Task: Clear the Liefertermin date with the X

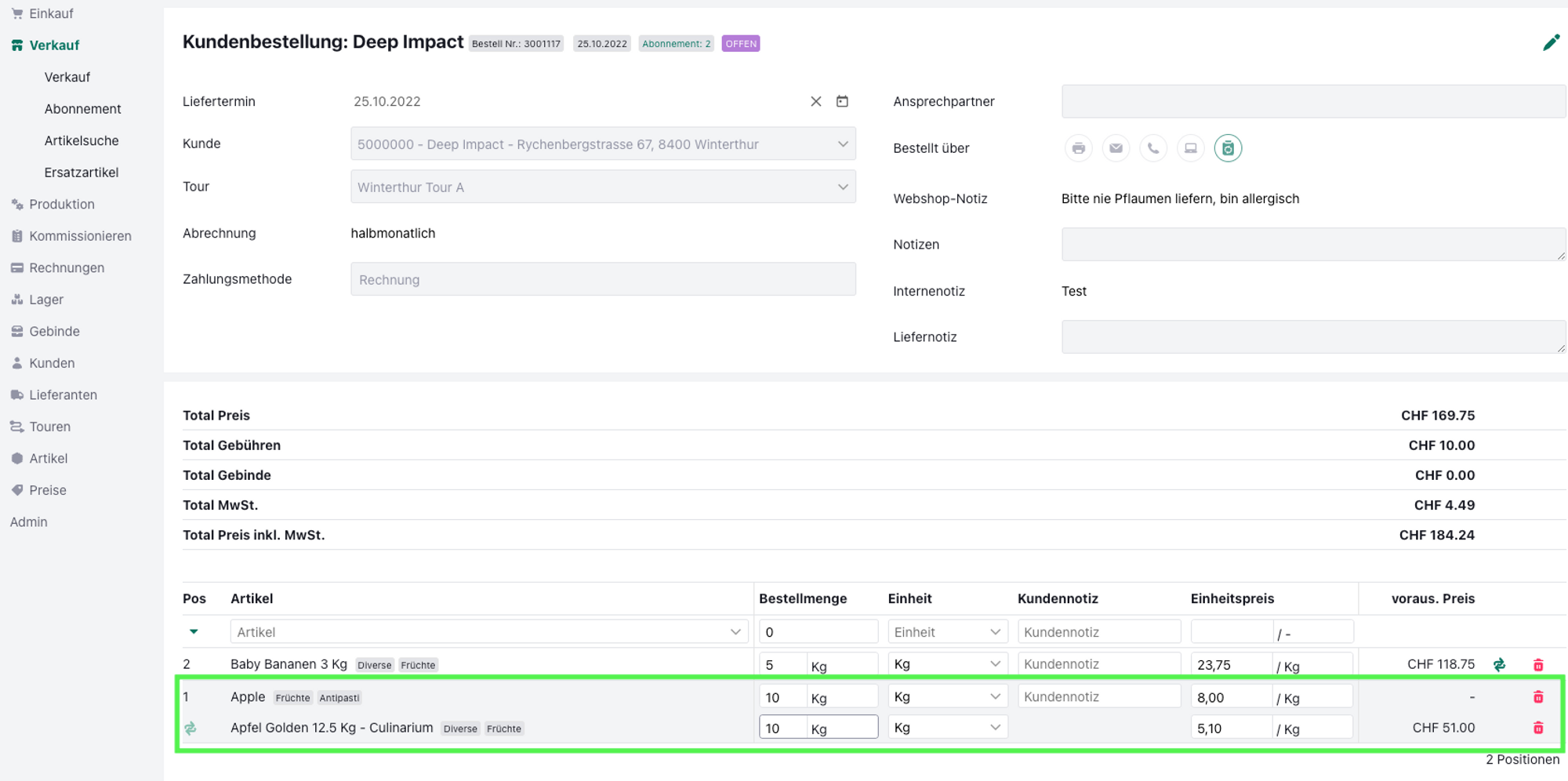Action: 815,101
